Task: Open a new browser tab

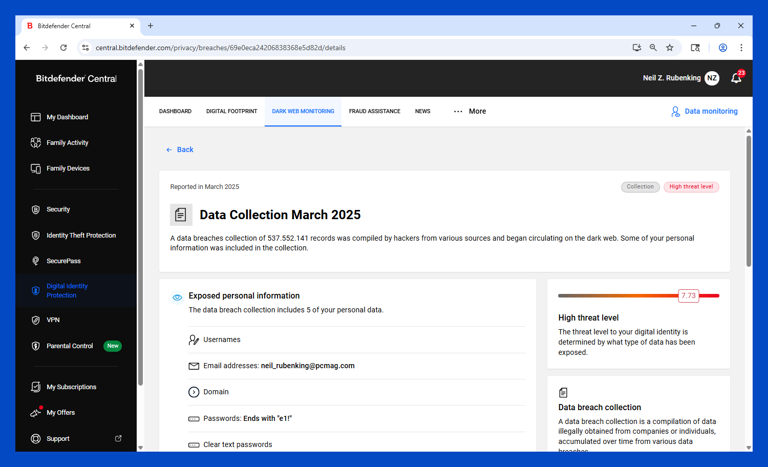Action: point(150,26)
